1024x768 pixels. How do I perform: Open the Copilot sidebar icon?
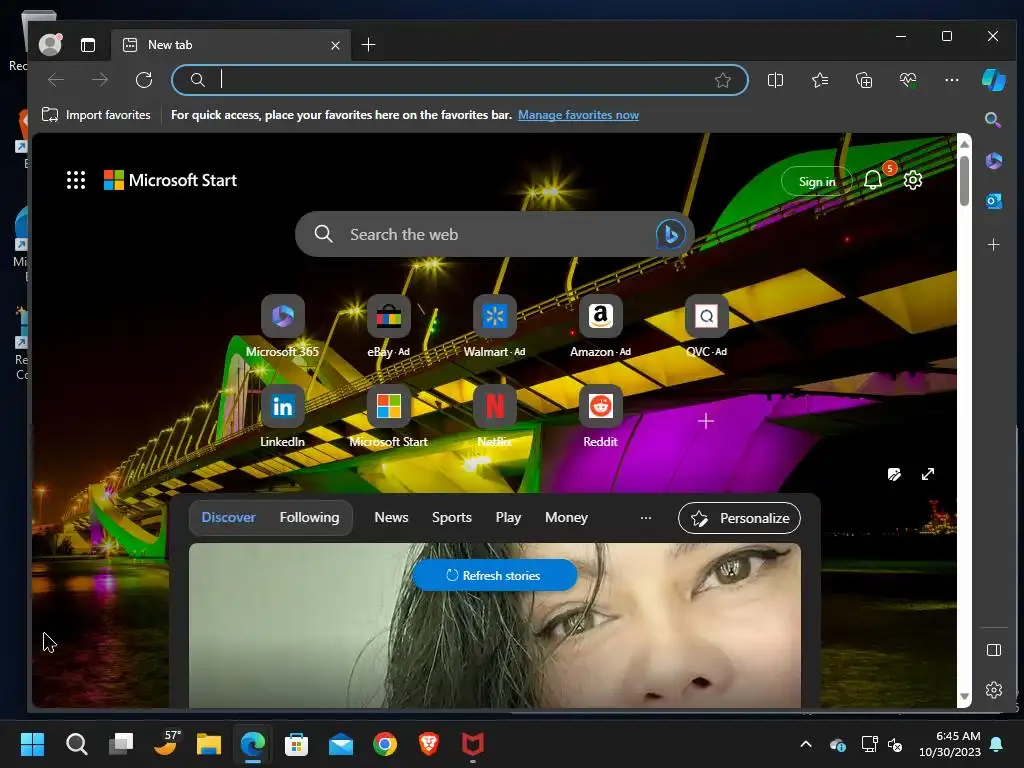click(x=993, y=80)
